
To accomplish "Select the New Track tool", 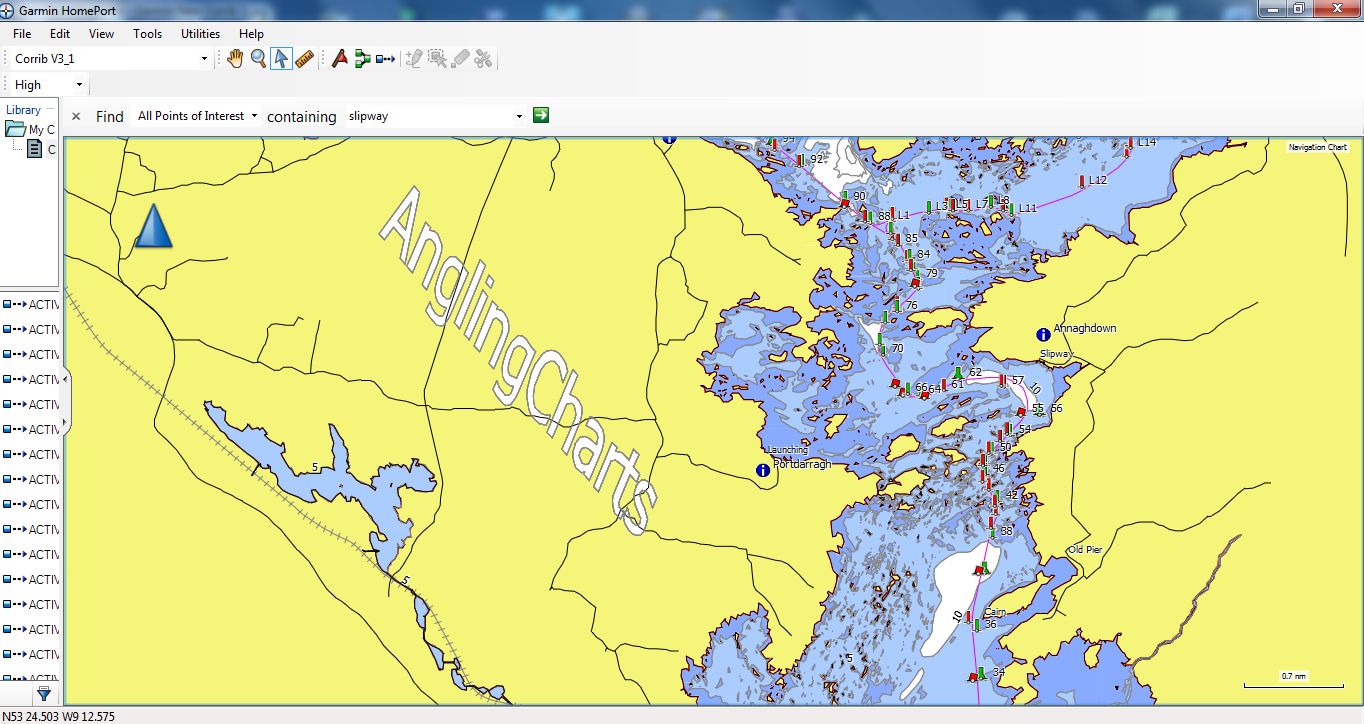I will [x=386, y=59].
